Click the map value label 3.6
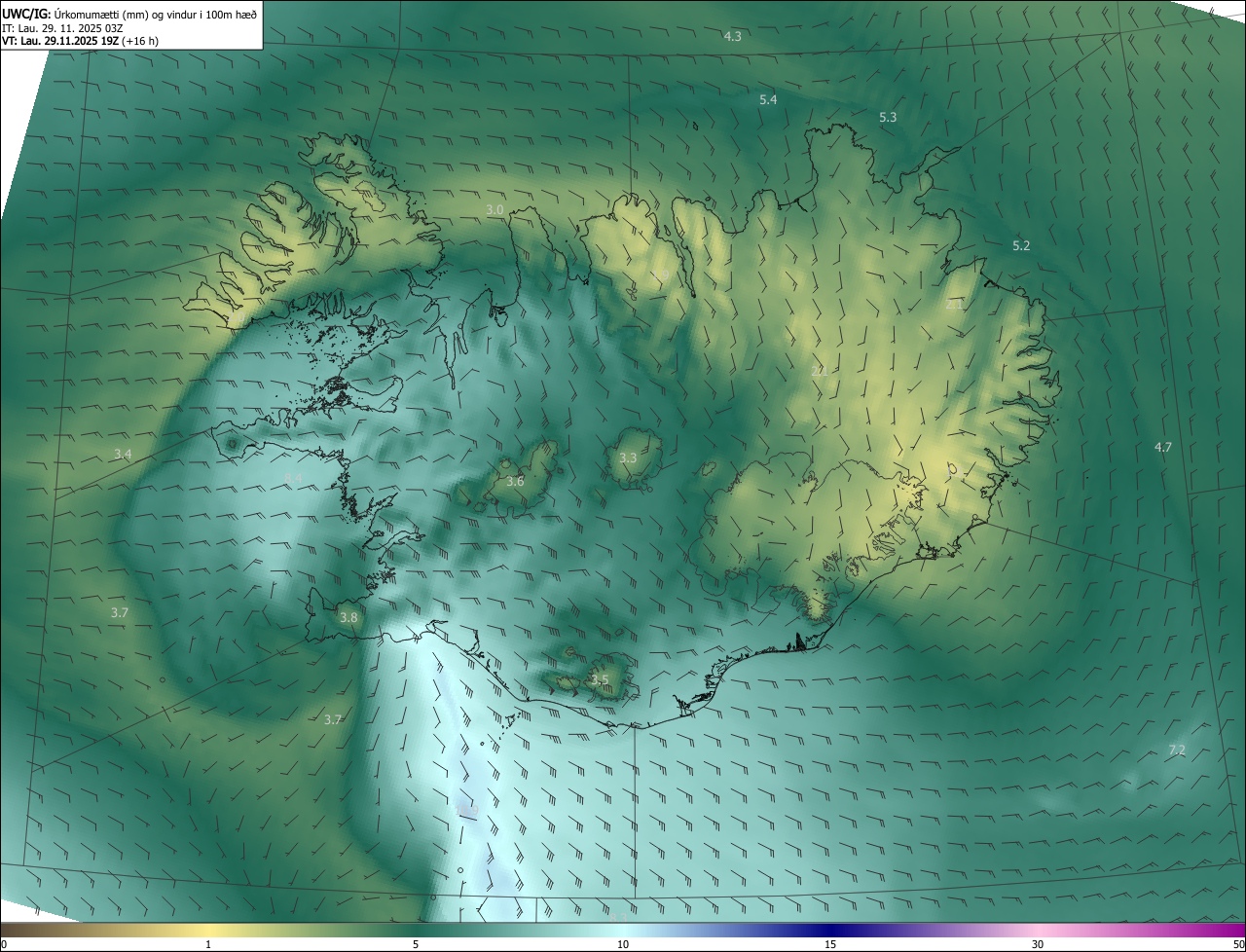 click(x=515, y=482)
